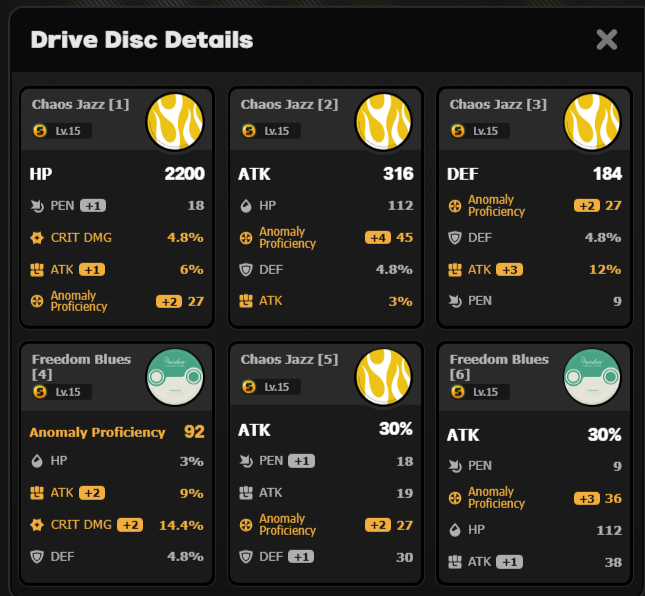This screenshot has width=645, height=596.
Task: Click the Chaos Jazz [5] disc image
Action: click(384, 377)
